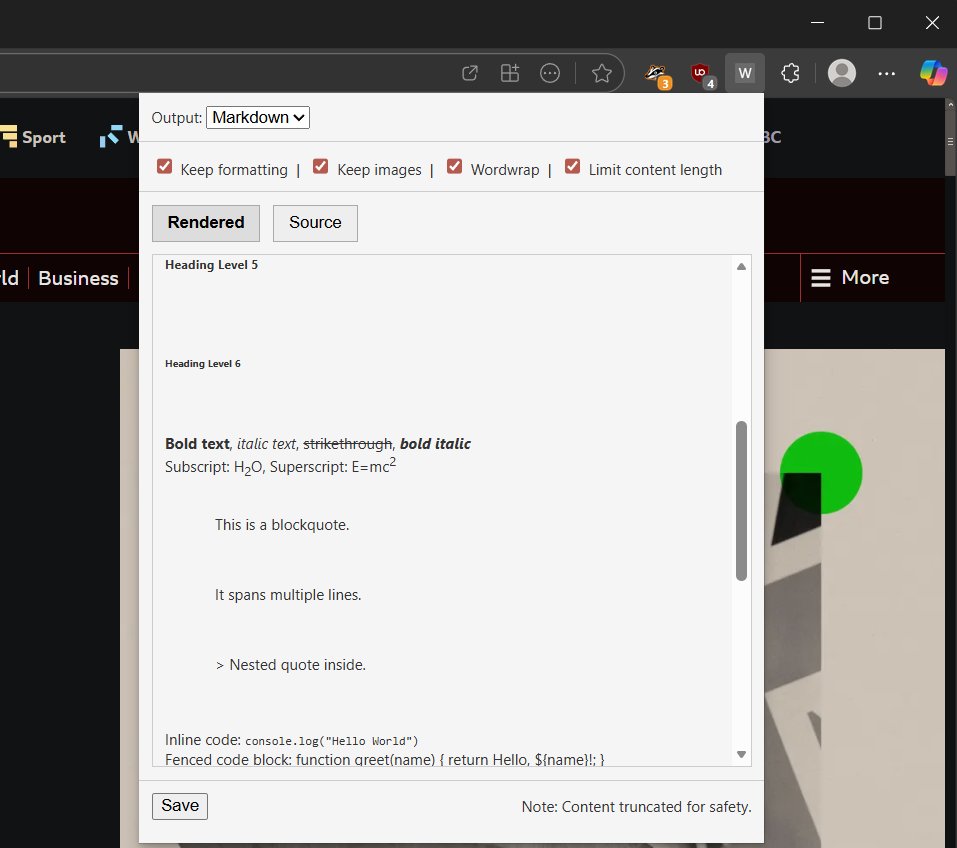Open the Sport link on the page

pyautogui.click(x=34, y=137)
